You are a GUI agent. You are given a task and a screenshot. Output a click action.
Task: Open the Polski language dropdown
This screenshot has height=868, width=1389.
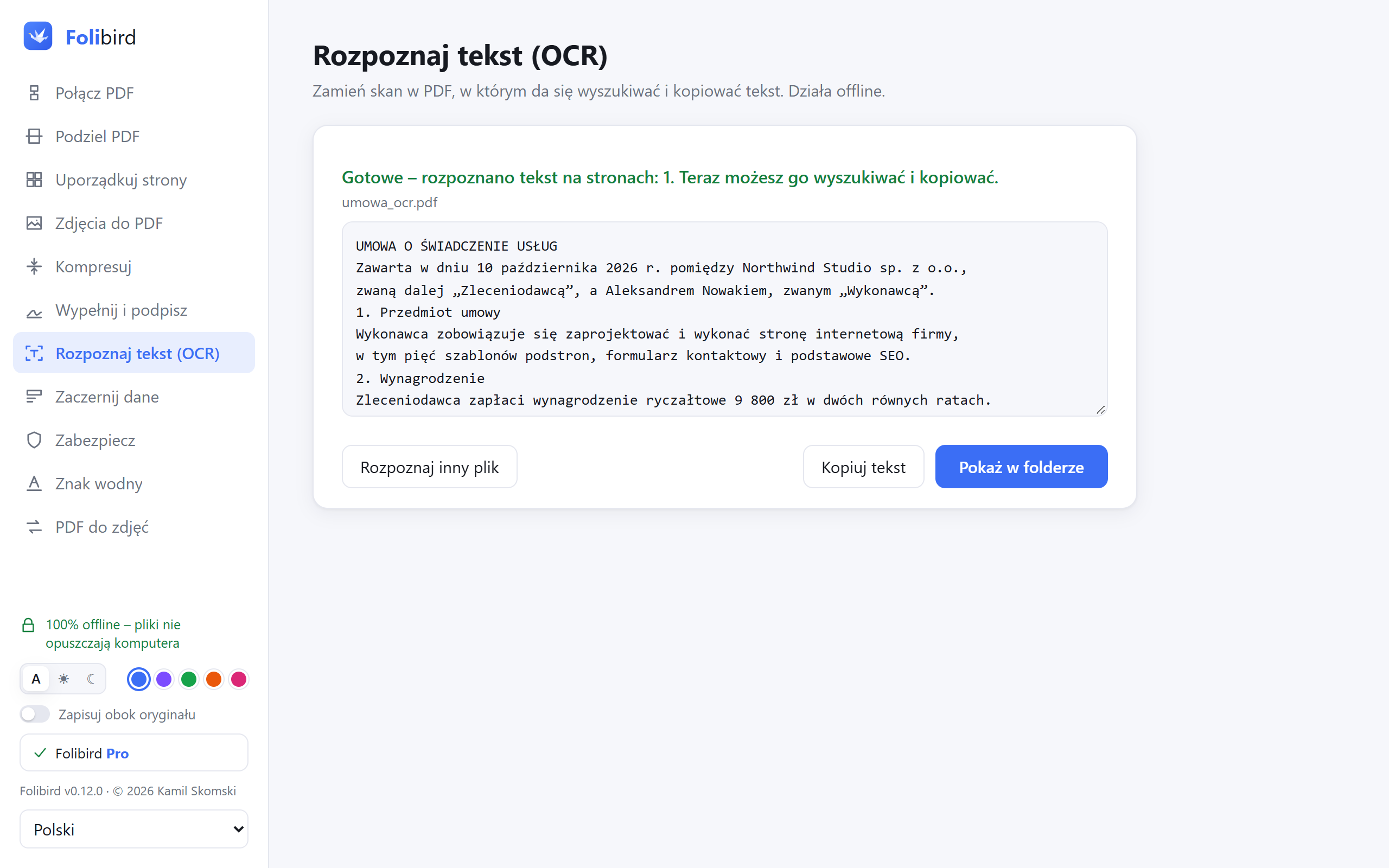[x=133, y=829]
